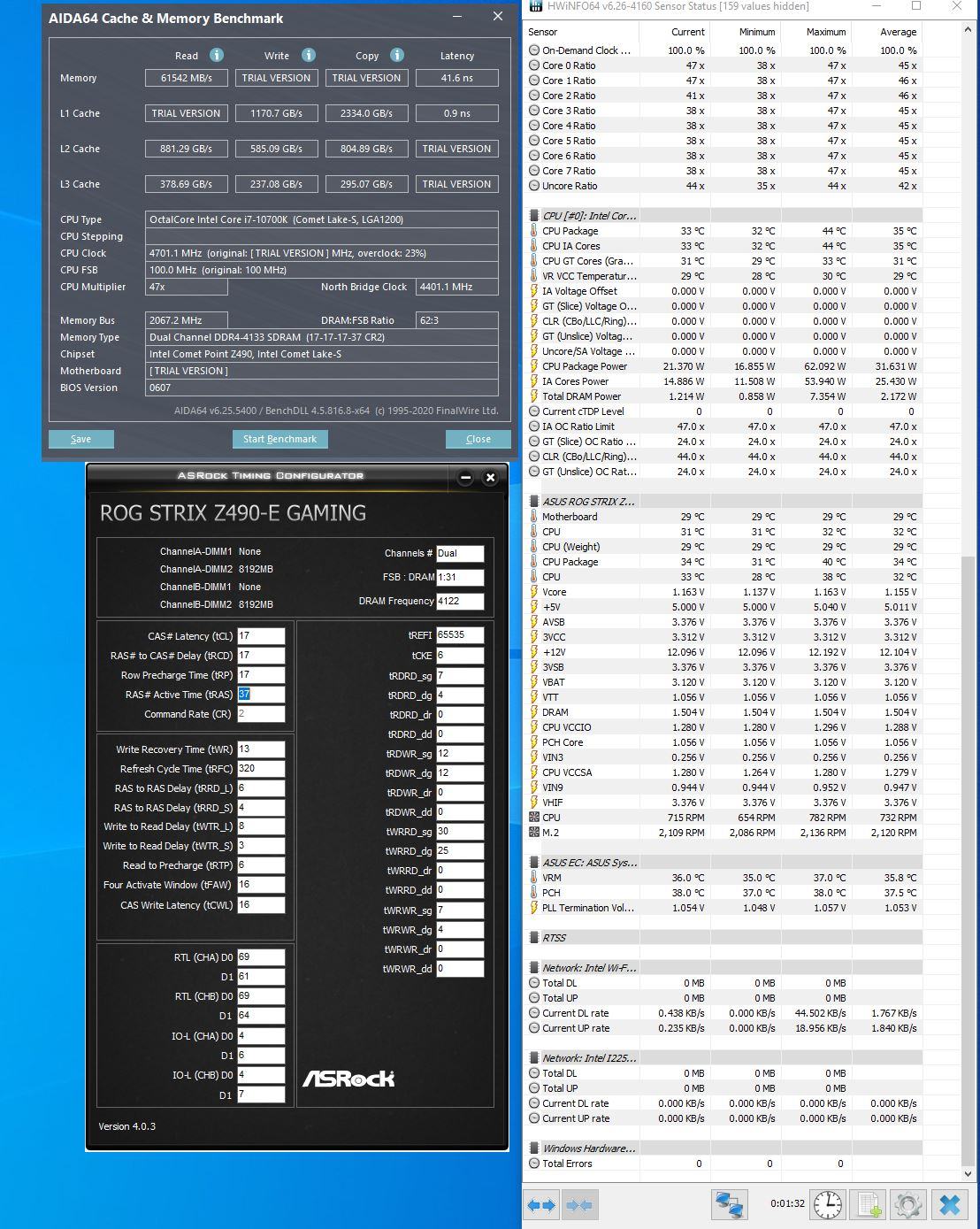Click the CPU Package Power bolt icon
Image resolution: width=980 pixels, height=1229 pixels.
[x=534, y=366]
